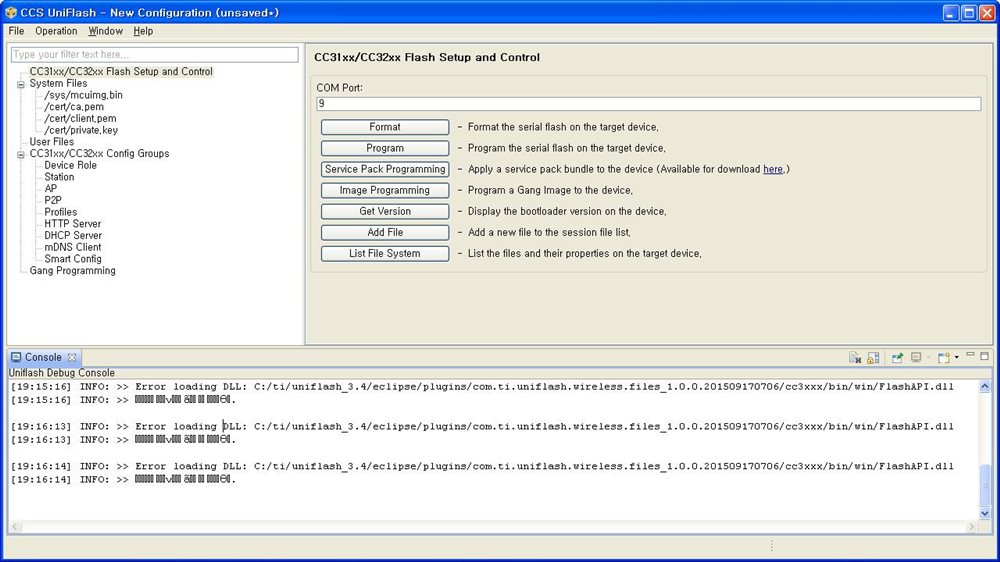Image resolution: width=1000 pixels, height=562 pixels.
Task: Click the 19:16:14 Error loading DLL line
Action: (x=482, y=466)
